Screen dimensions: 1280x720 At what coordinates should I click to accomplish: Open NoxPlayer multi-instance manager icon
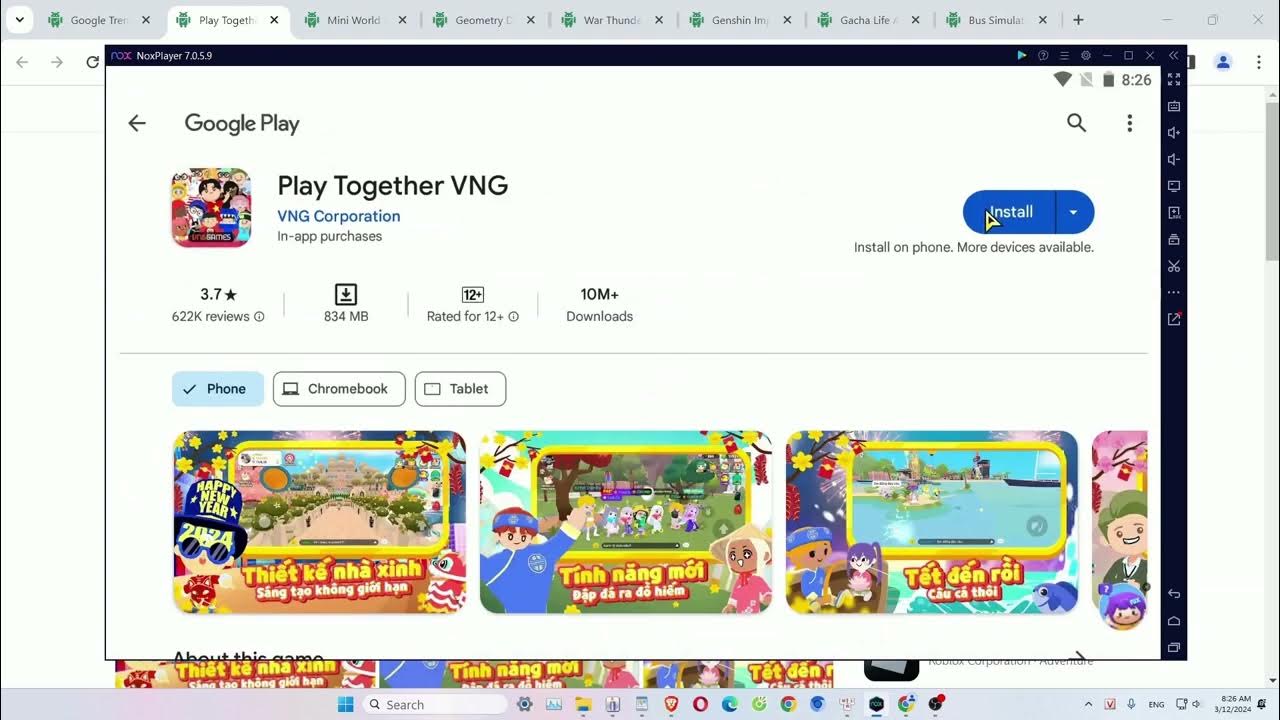(1174, 240)
